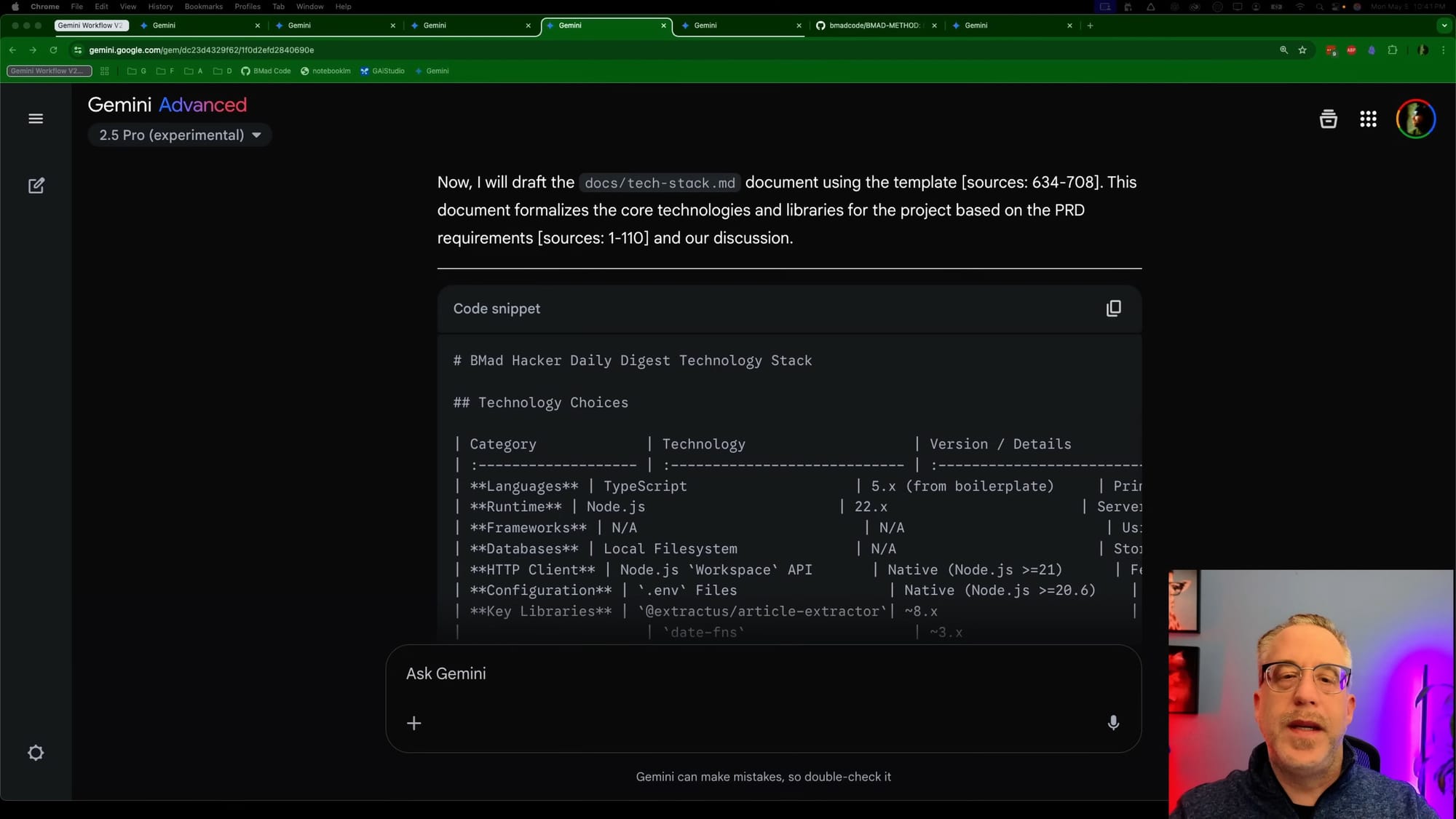The width and height of the screenshot is (1456, 819).
Task: Open the Google apps grid
Action: point(1368,119)
